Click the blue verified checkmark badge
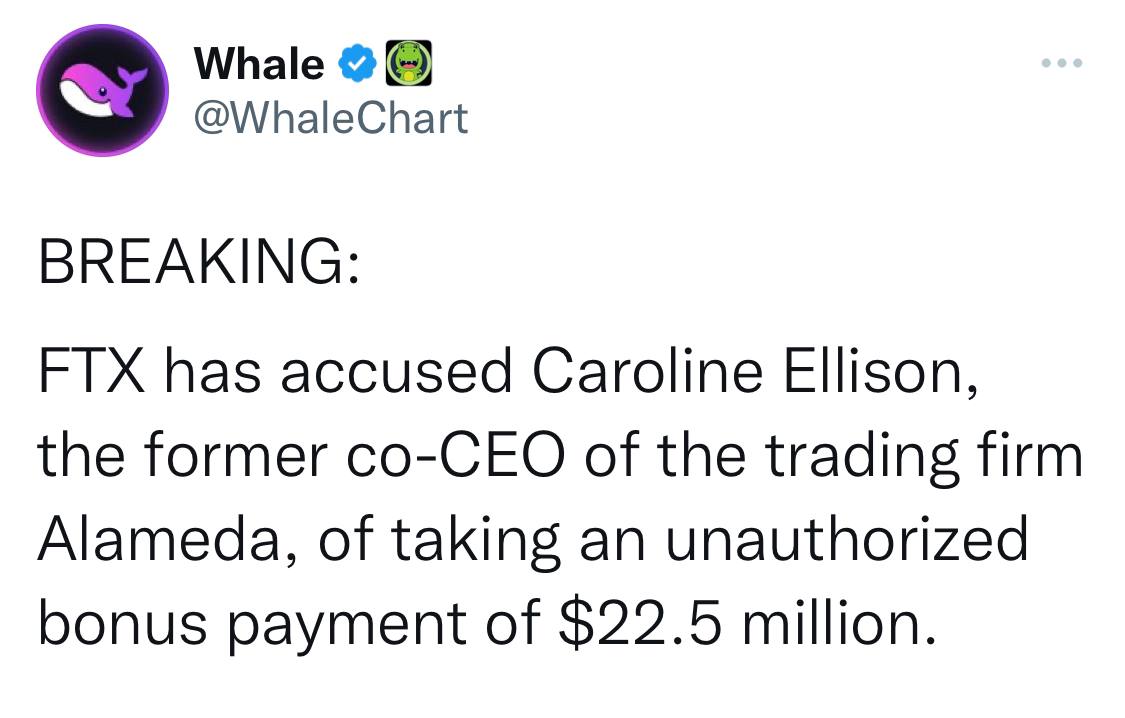Screen dimensions: 1125x718 (x=356, y=64)
